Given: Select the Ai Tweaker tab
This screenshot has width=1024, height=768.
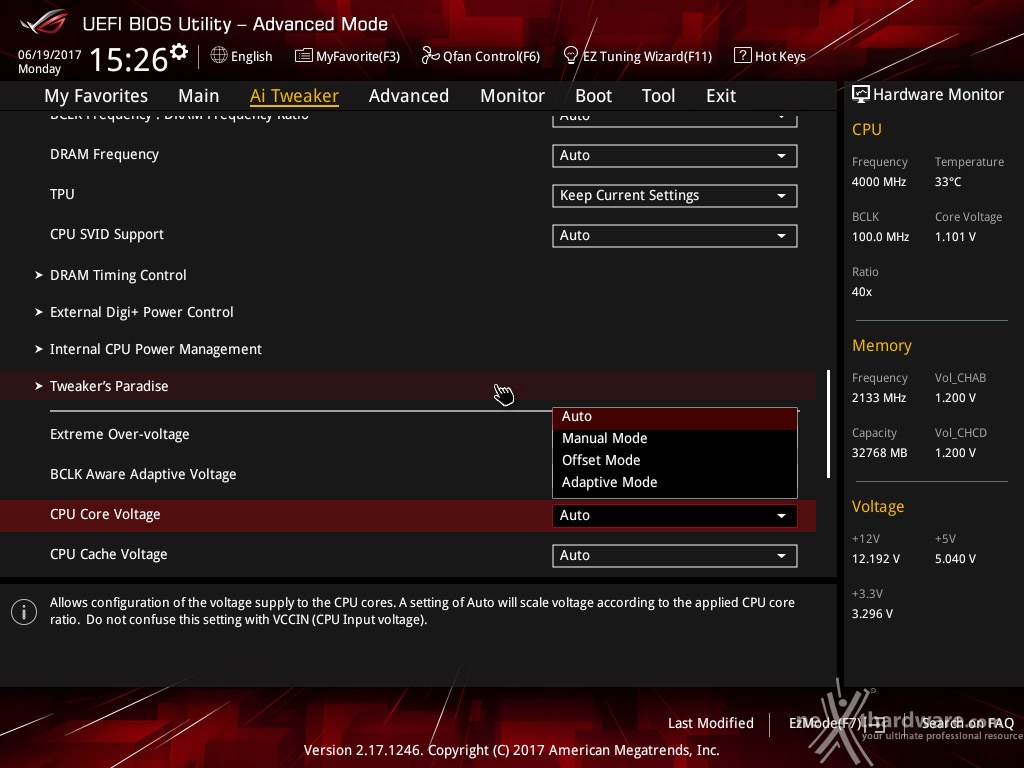Looking at the screenshot, I should 294,96.
